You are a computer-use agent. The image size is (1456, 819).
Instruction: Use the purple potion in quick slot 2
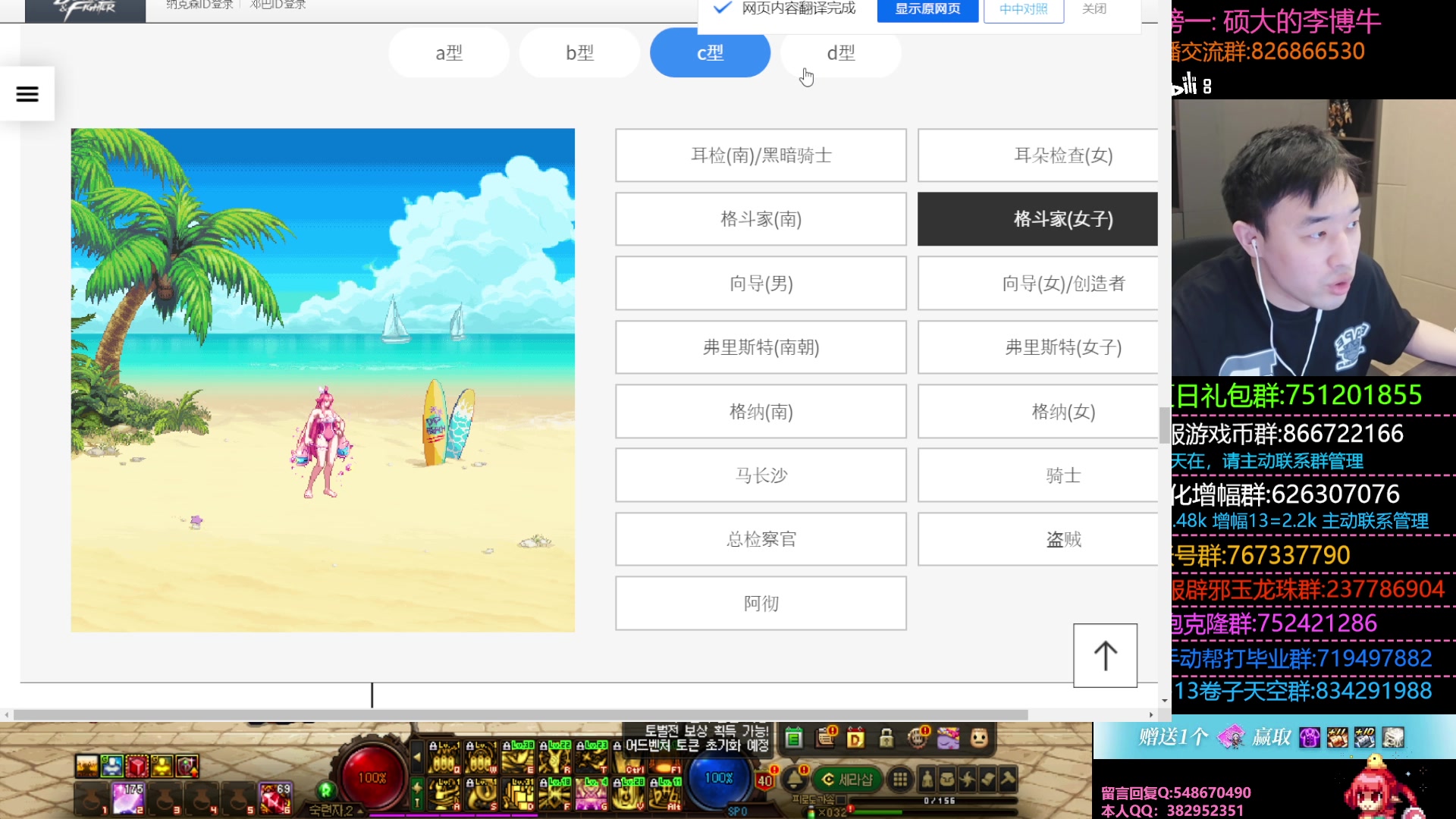(x=127, y=799)
